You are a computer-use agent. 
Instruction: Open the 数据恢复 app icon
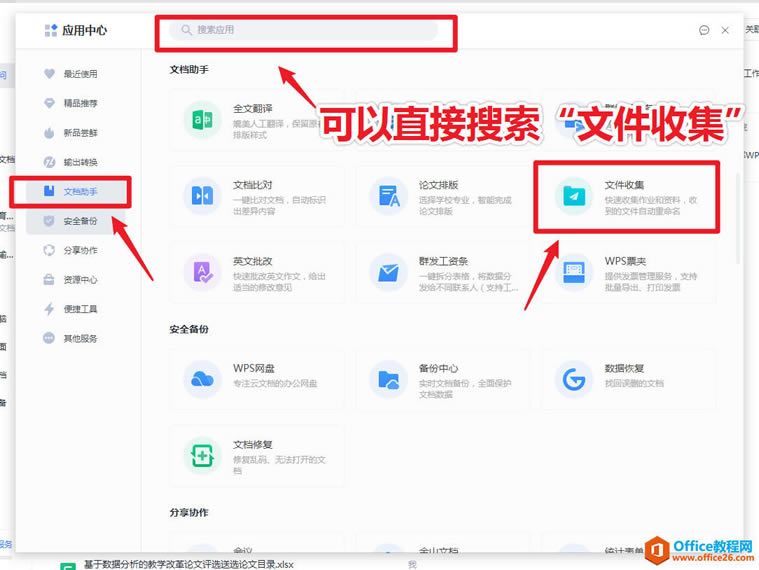(574, 379)
